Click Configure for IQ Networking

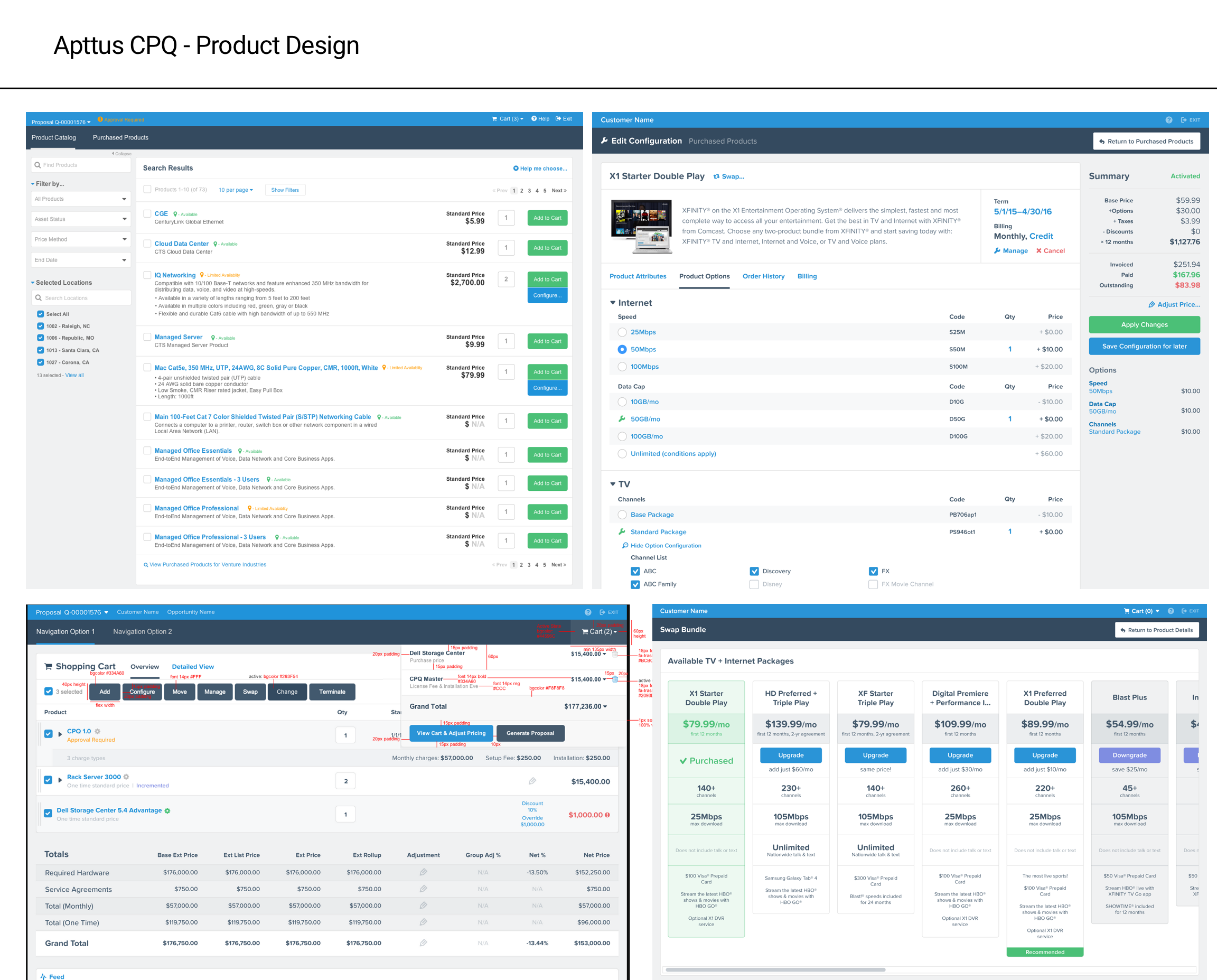pos(548,296)
